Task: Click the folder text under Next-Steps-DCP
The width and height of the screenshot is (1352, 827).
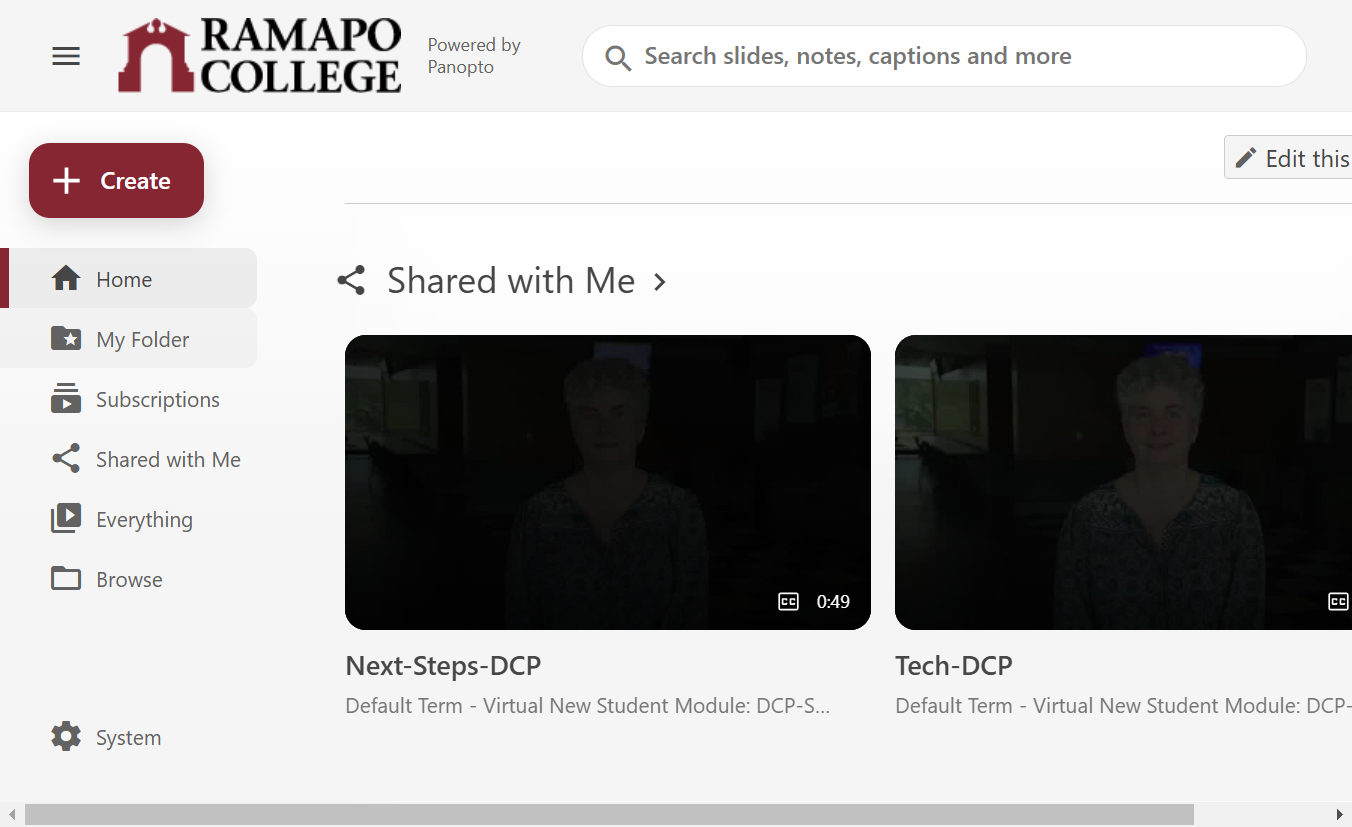Action: click(x=588, y=706)
